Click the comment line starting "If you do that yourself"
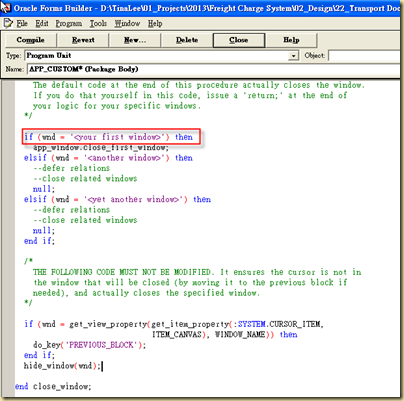Screen dimensions: 404x401 (190, 95)
